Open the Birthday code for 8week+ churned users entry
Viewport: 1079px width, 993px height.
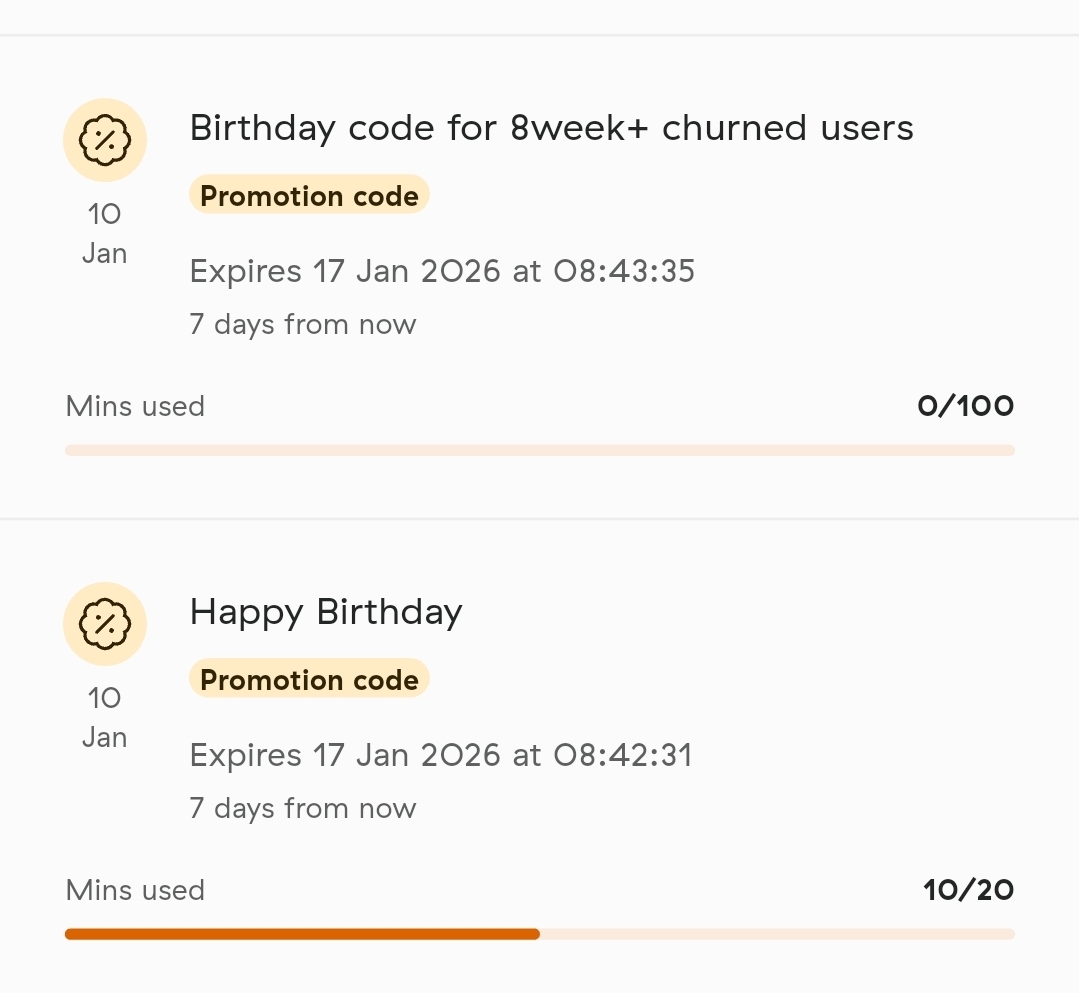pyautogui.click(x=551, y=128)
